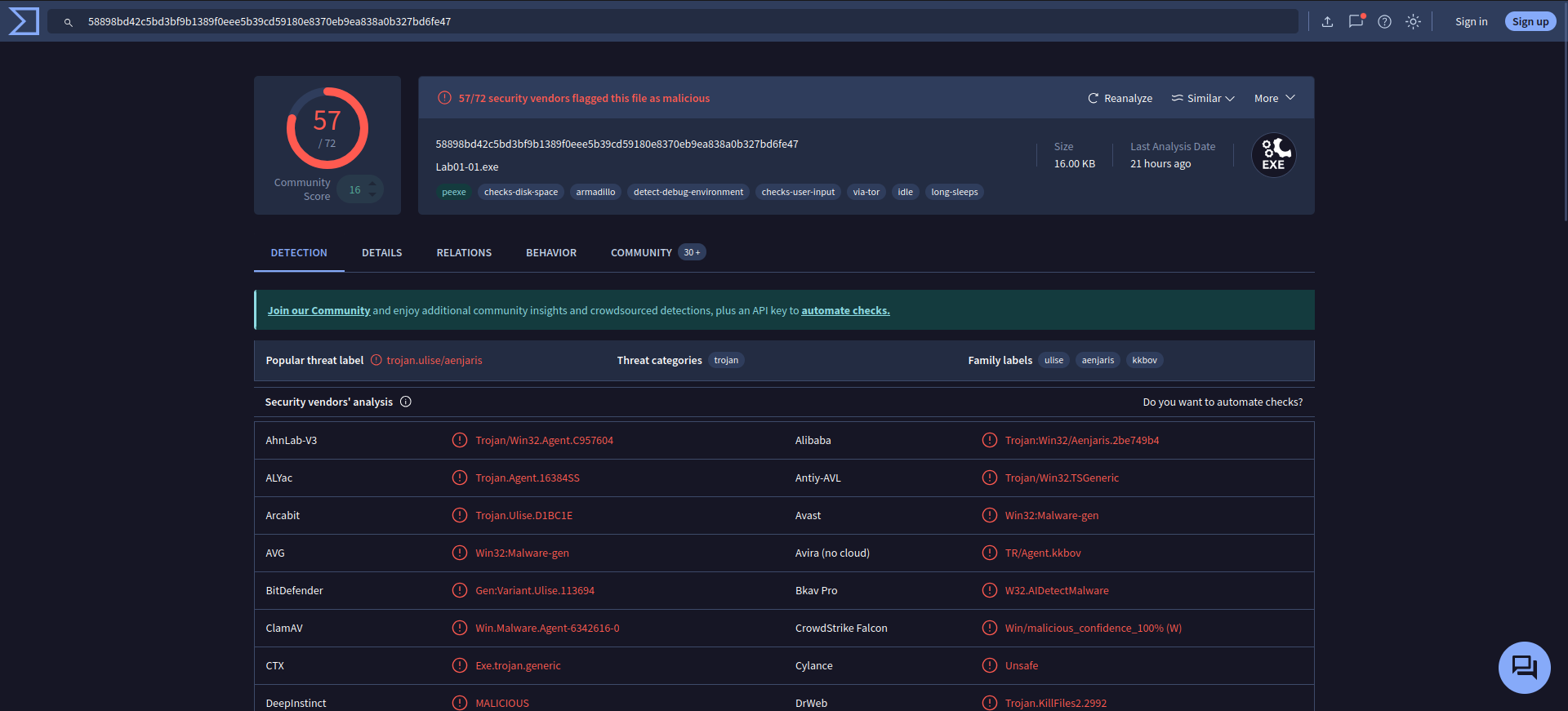1568x711 pixels.
Task: Open the BEHAVIOR tab
Action: pyautogui.click(x=551, y=253)
